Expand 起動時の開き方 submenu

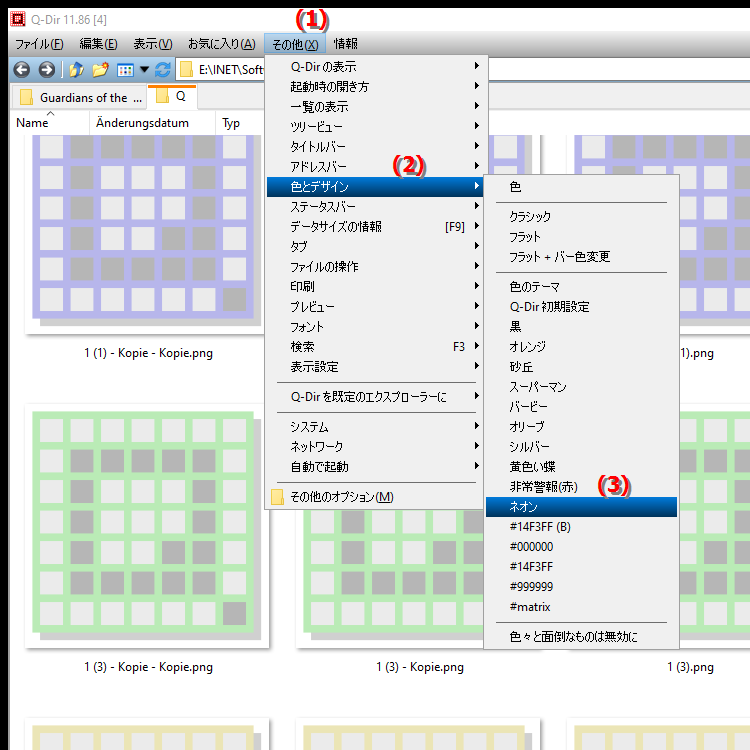[375, 87]
